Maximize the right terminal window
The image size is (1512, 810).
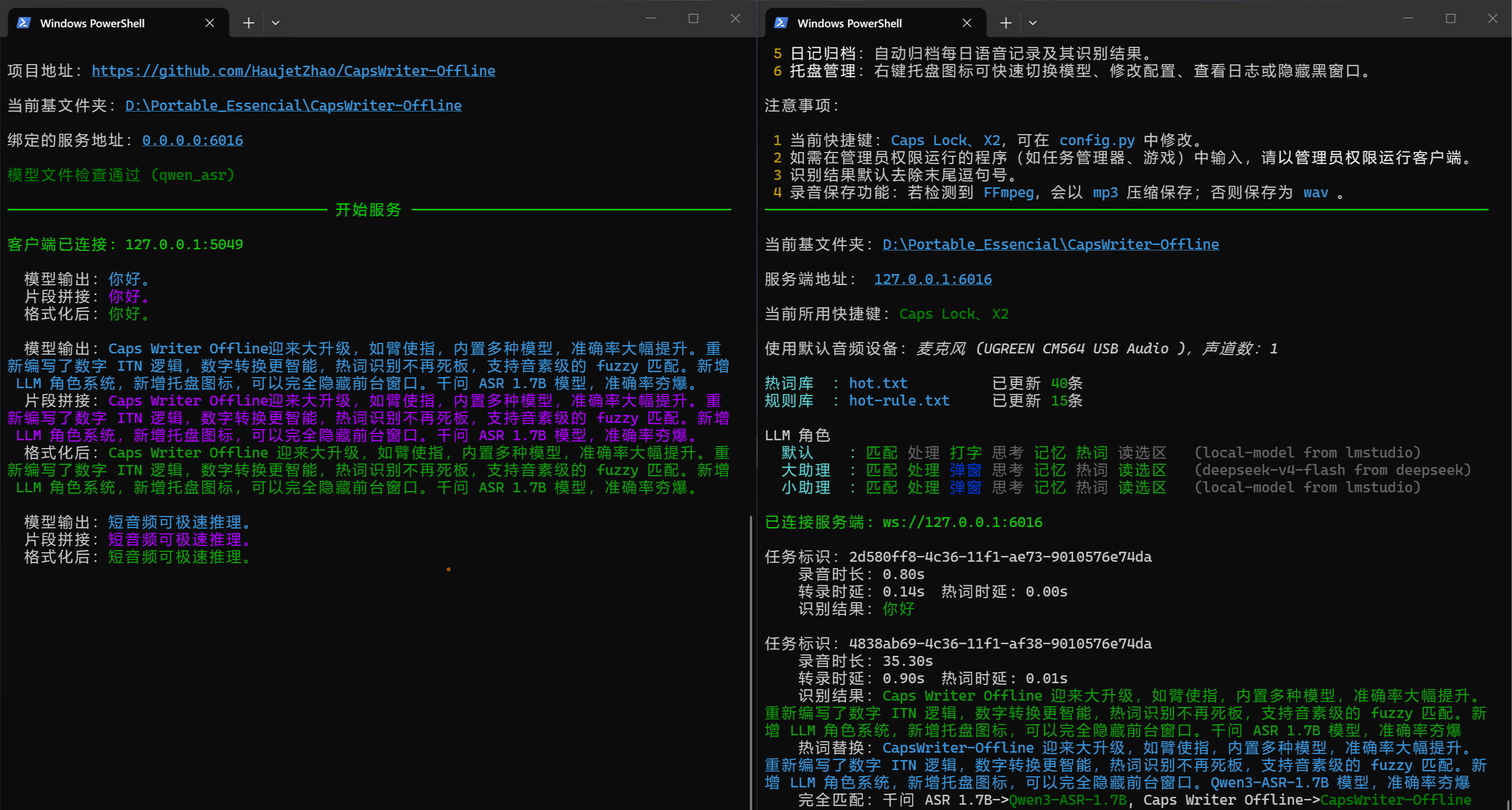point(1450,19)
